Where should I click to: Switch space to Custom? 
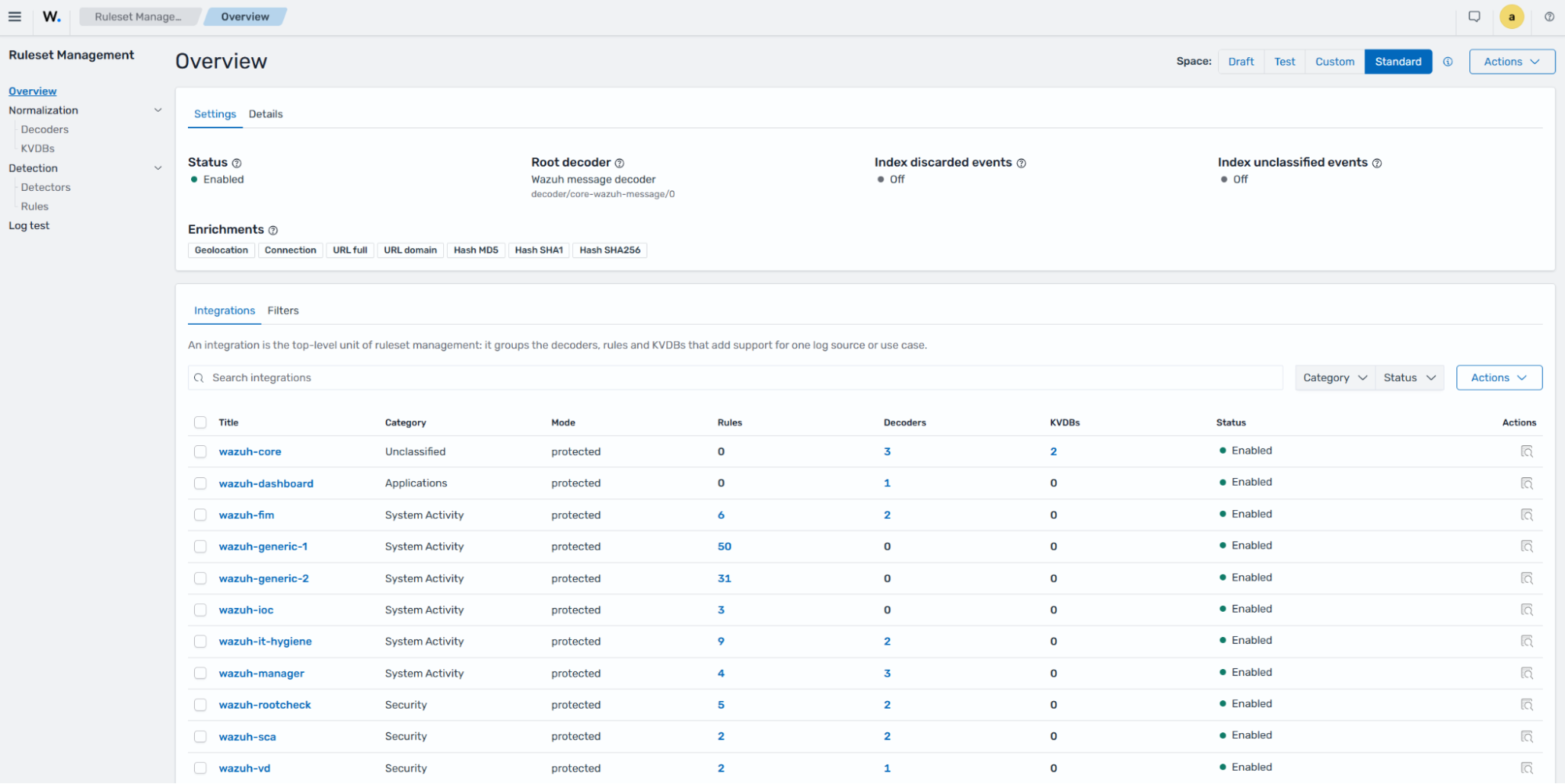click(1334, 62)
